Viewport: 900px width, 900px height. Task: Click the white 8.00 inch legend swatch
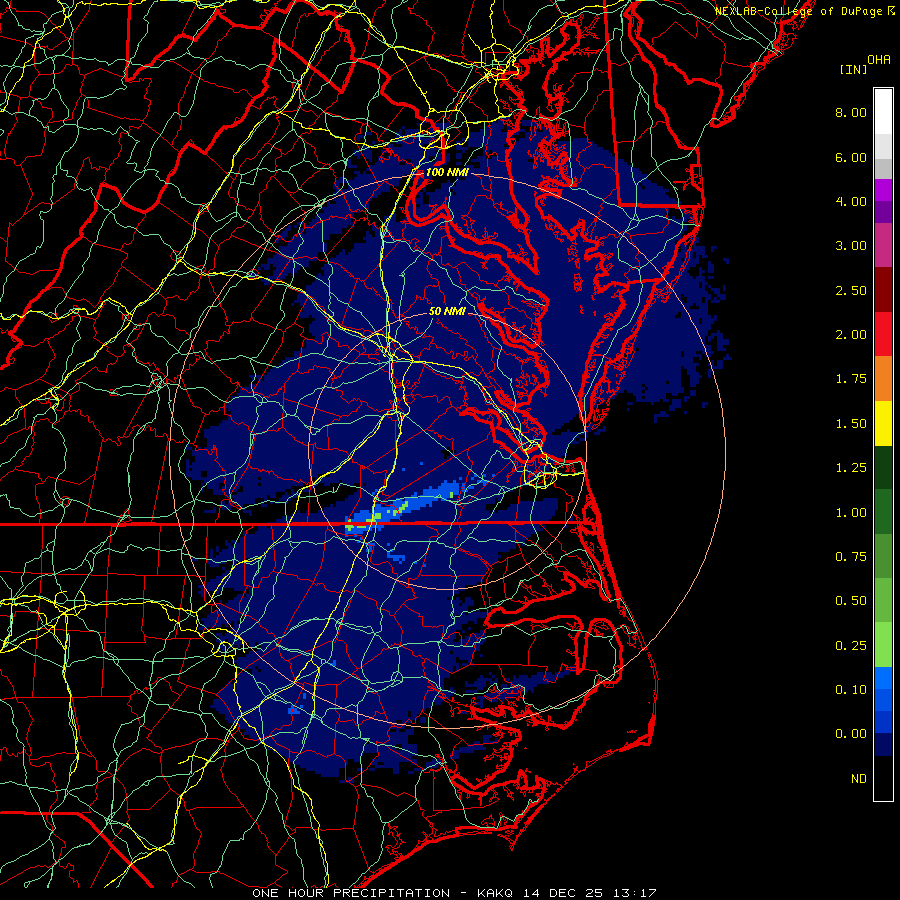pos(883,112)
